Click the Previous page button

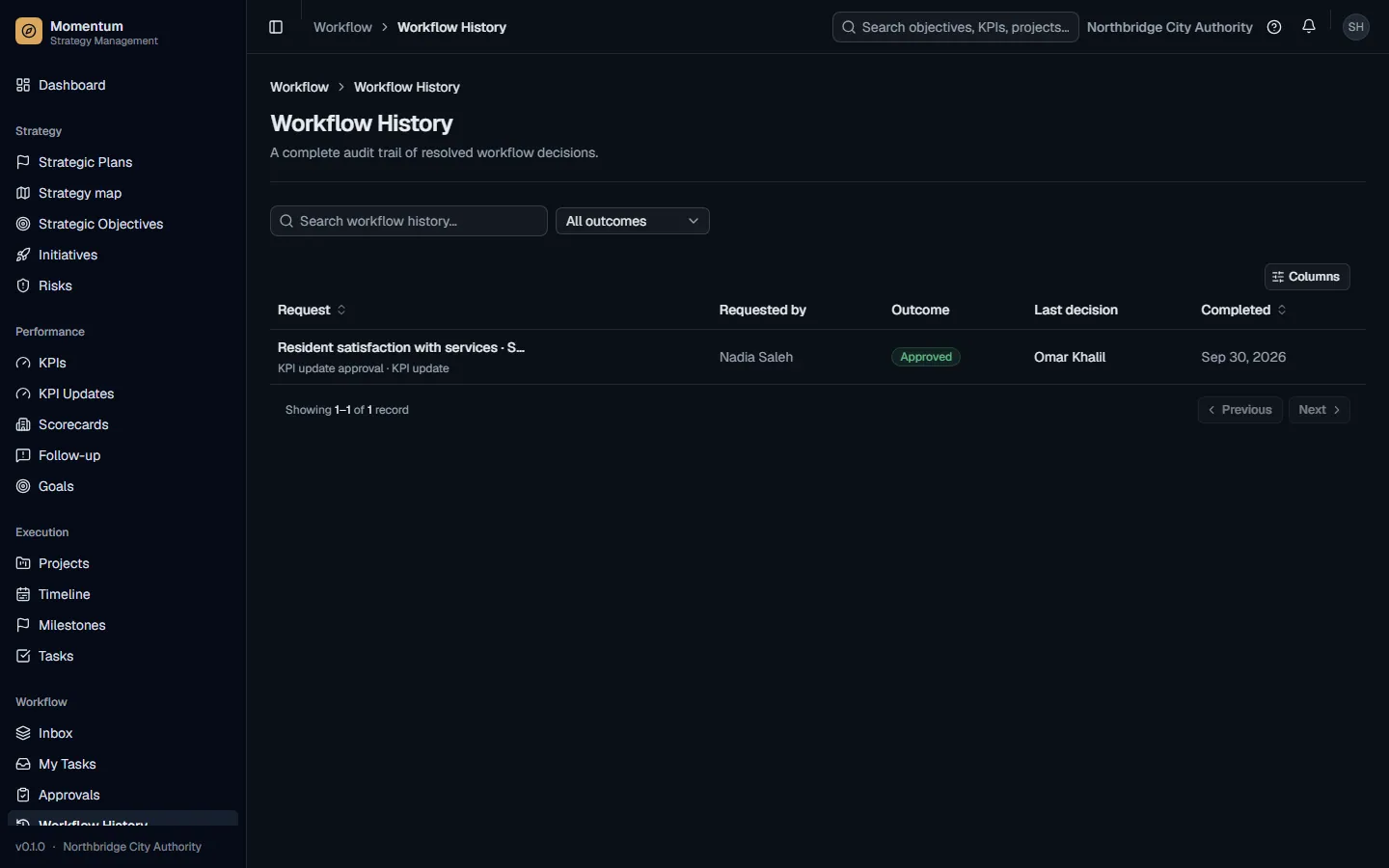tap(1240, 410)
